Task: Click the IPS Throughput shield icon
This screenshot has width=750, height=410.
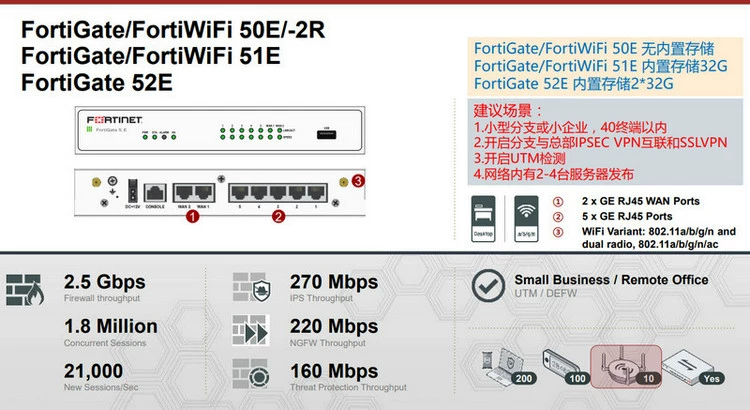Action: click(251, 287)
